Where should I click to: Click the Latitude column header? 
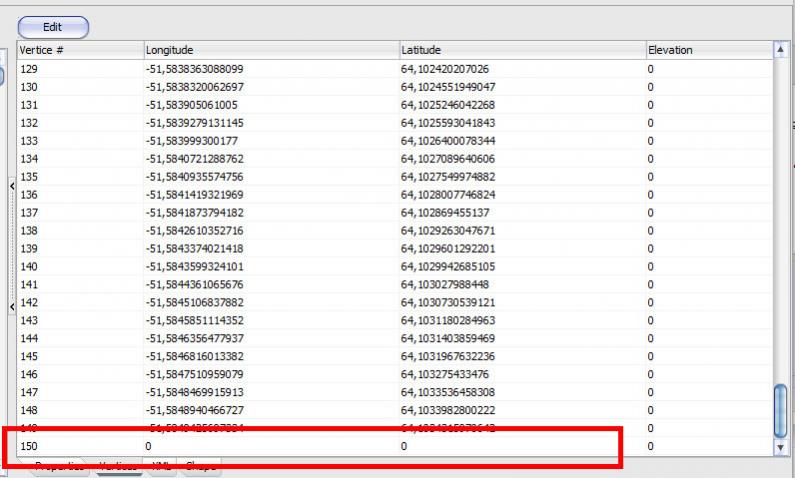click(x=520, y=49)
